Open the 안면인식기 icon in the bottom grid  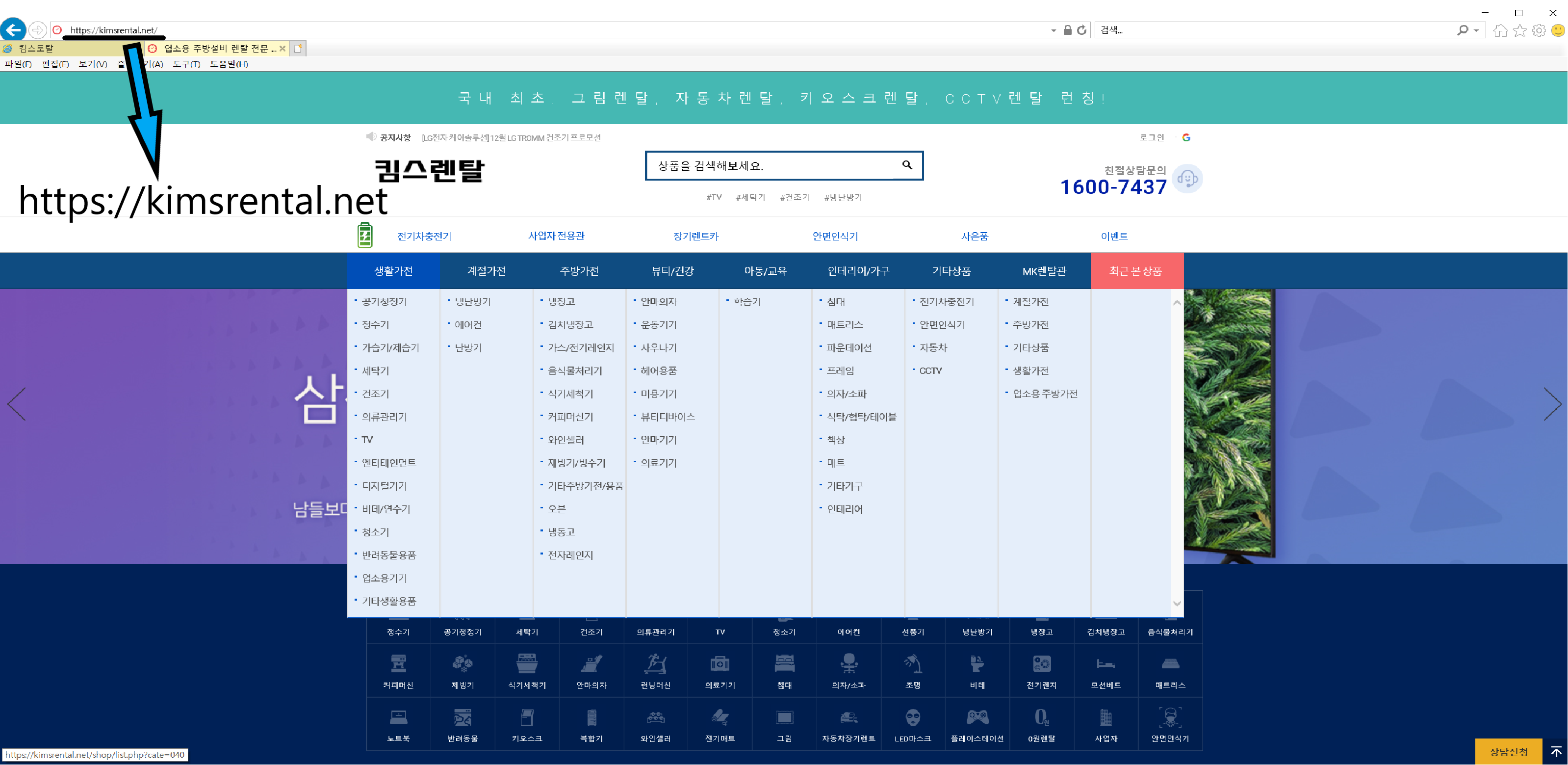click(1170, 717)
